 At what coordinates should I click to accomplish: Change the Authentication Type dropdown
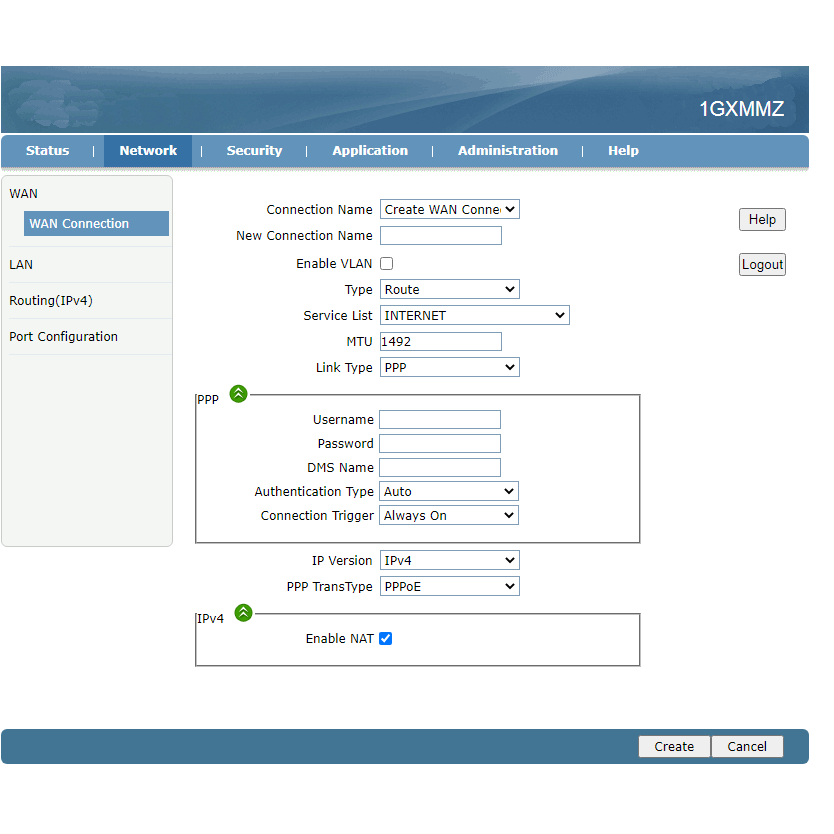pyautogui.click(x=448, y=492)
